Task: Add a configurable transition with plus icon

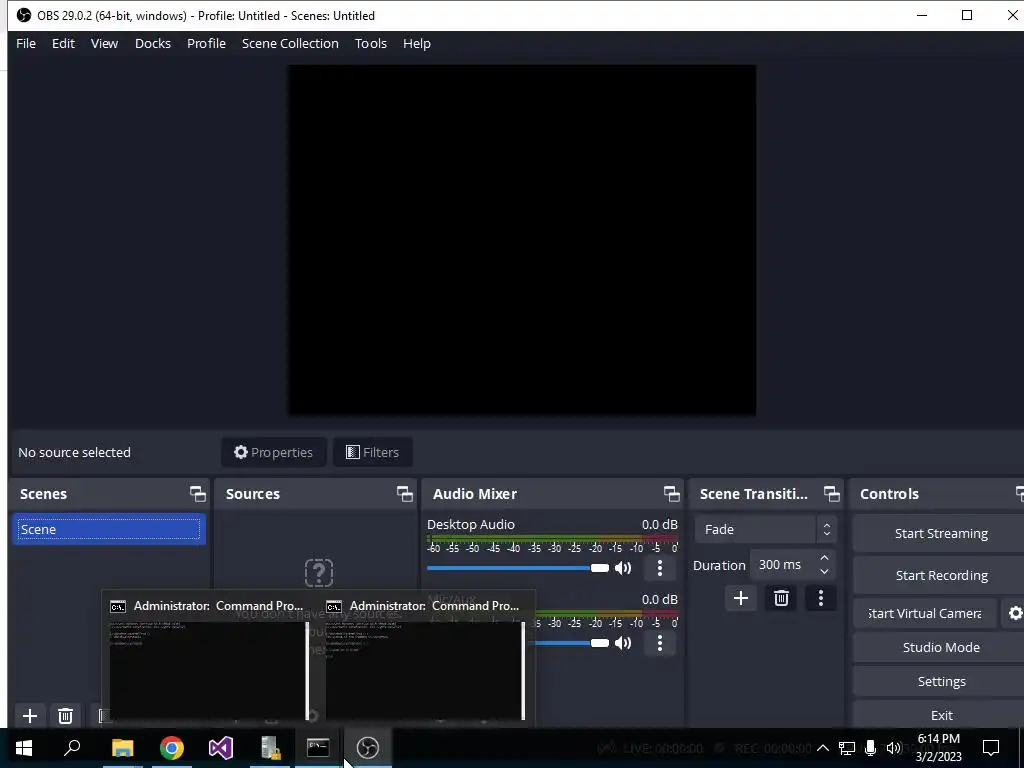Action: point(741,598)
